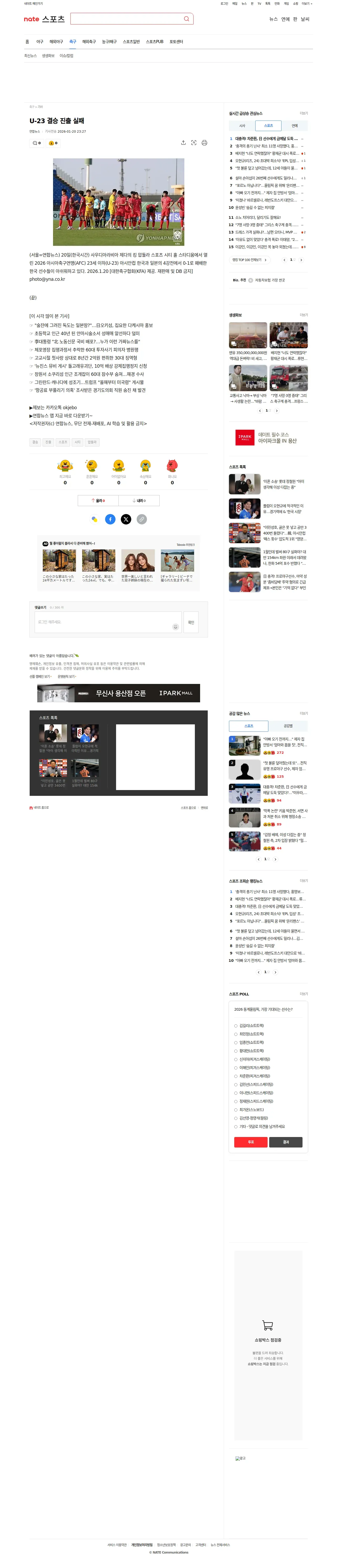Click the comment text field
The width and height of the screenshot is (349, 1568).
pos(108,622)
